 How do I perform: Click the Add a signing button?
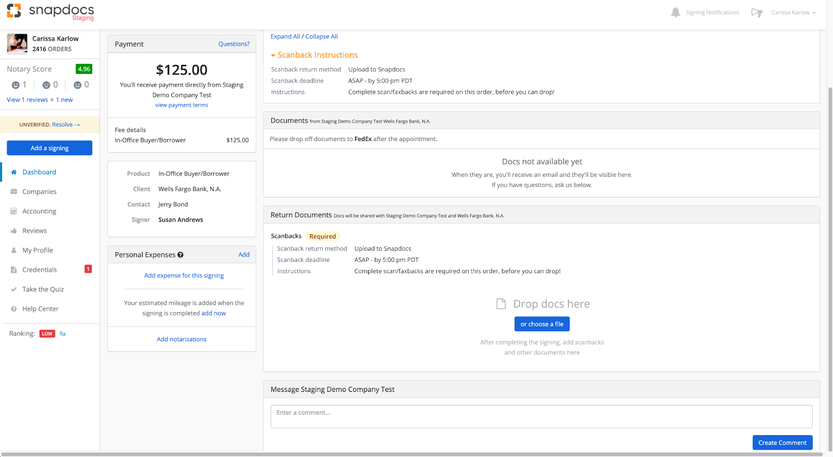49,148
